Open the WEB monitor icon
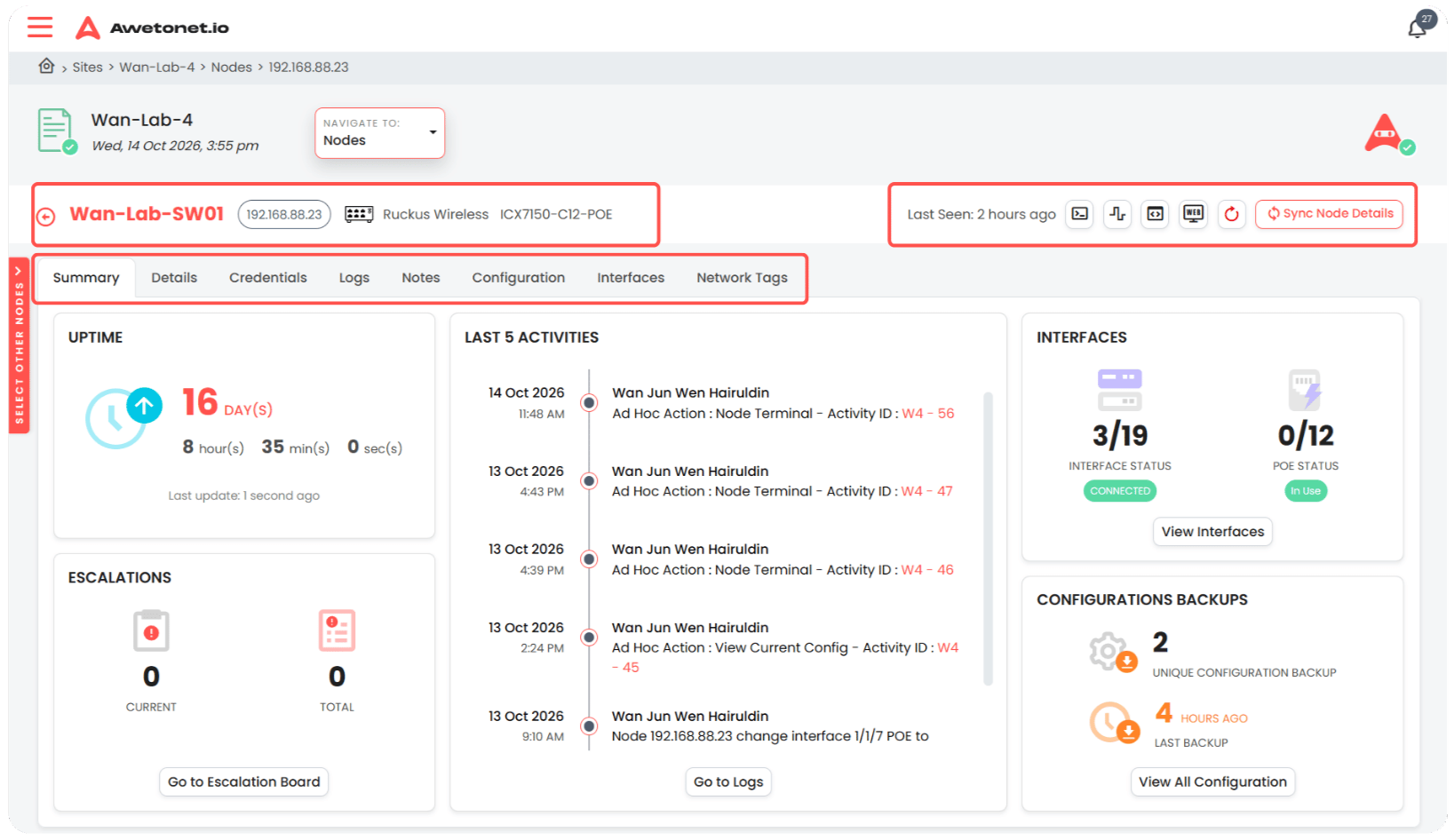Screen dimensions: 1454x840 [x=1194, y=214]
